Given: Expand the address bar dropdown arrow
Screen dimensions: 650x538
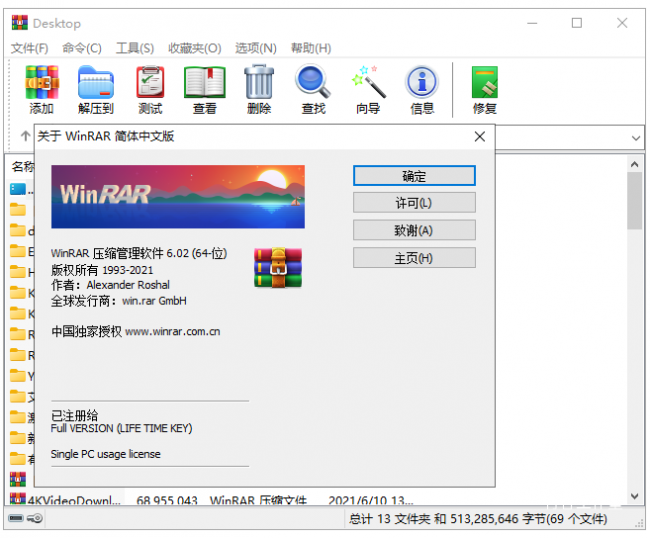Looking at the screenshot, I should coord(635,138).
